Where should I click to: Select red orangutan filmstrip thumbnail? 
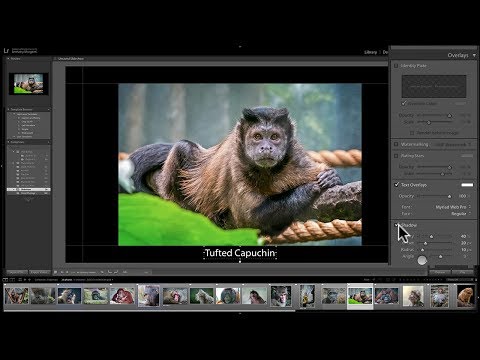pos(122,296)
